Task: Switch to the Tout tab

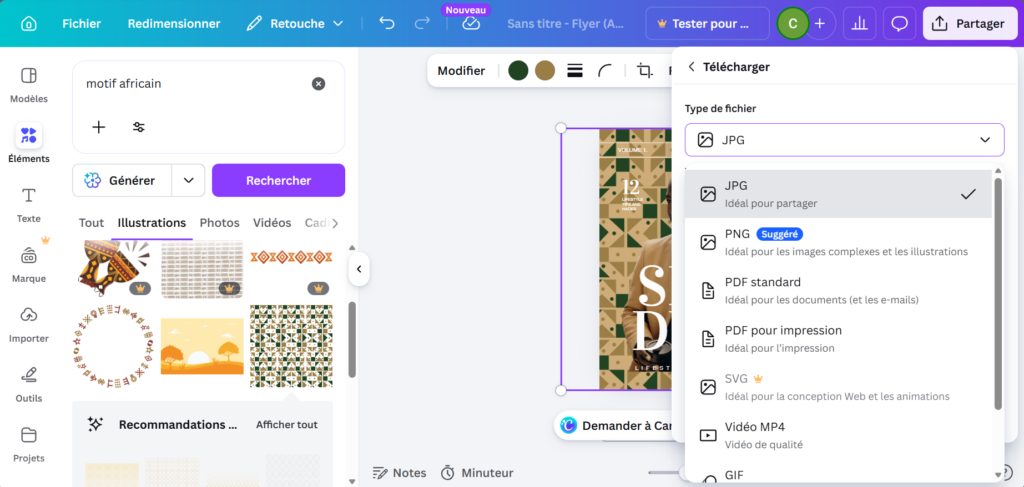Action: (x=91, y=223)
